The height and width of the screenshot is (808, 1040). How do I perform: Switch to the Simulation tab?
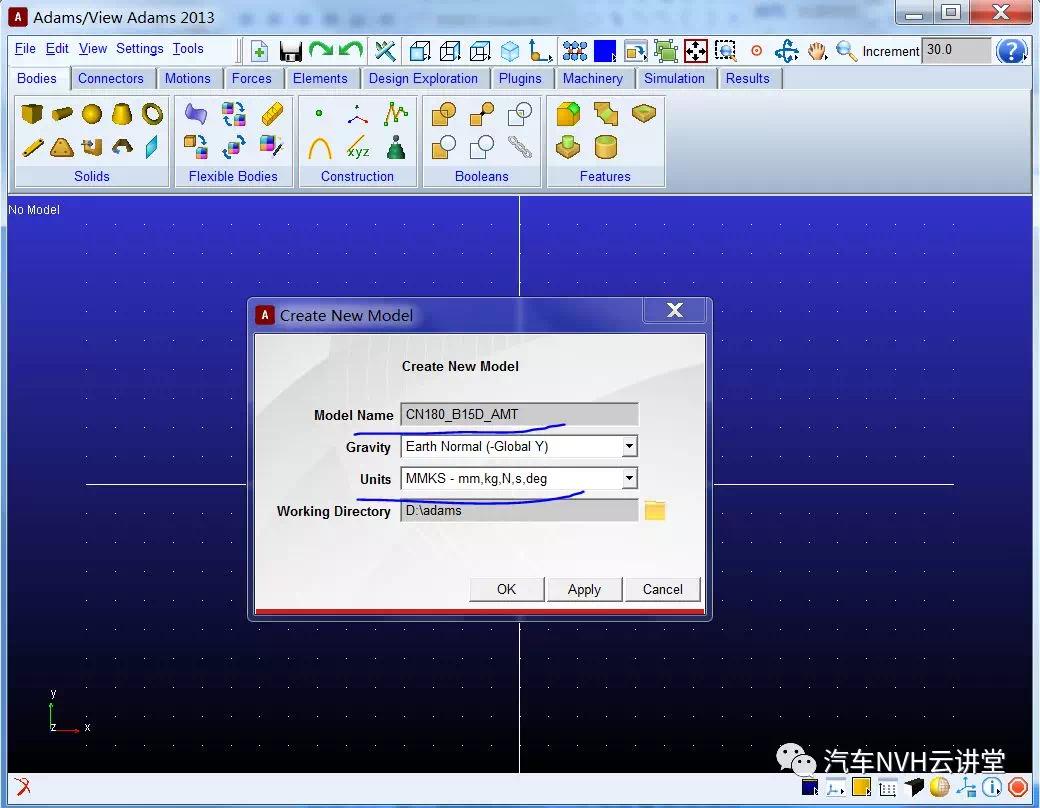pyautogui.click(x=675, y=78)
